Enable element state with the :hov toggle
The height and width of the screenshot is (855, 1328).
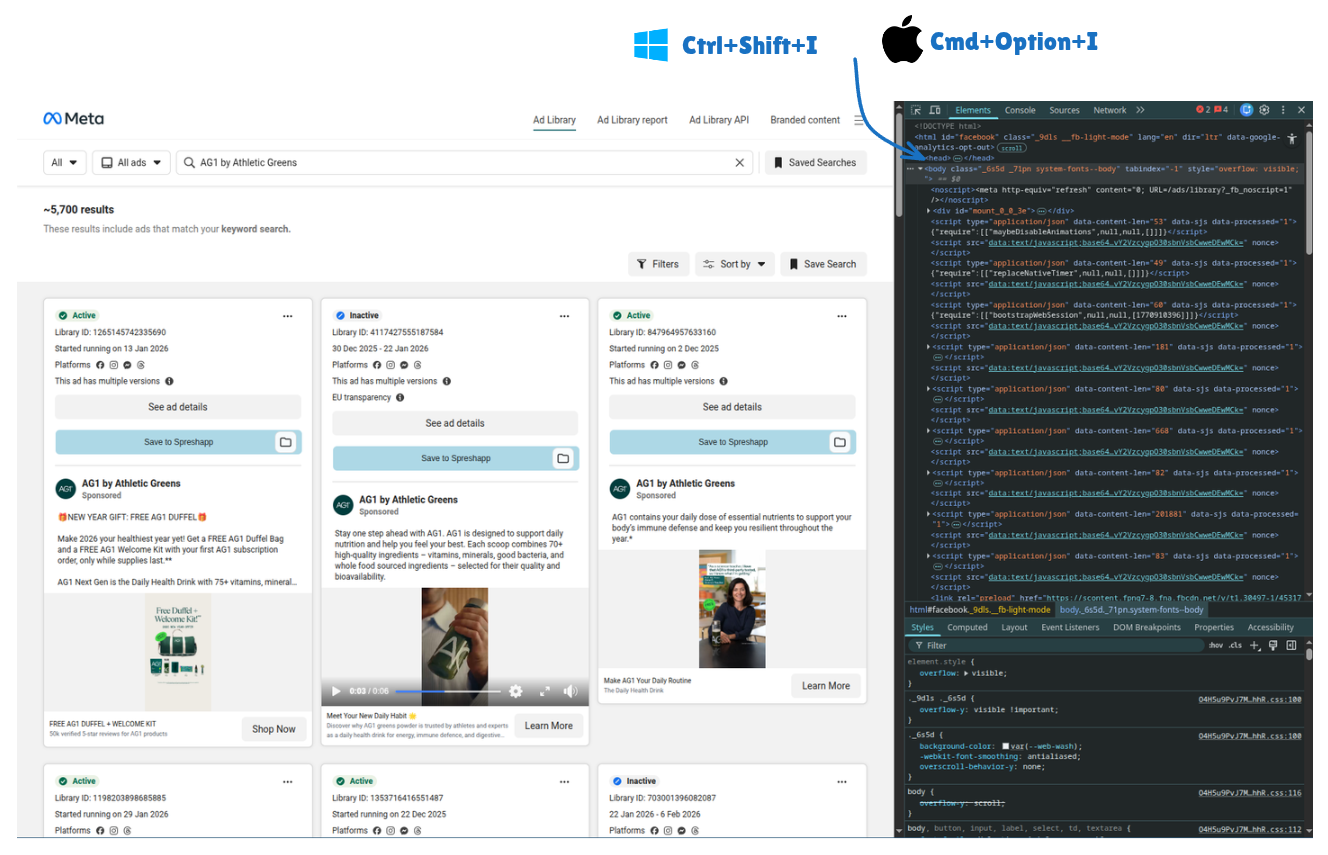[1216, 645]
